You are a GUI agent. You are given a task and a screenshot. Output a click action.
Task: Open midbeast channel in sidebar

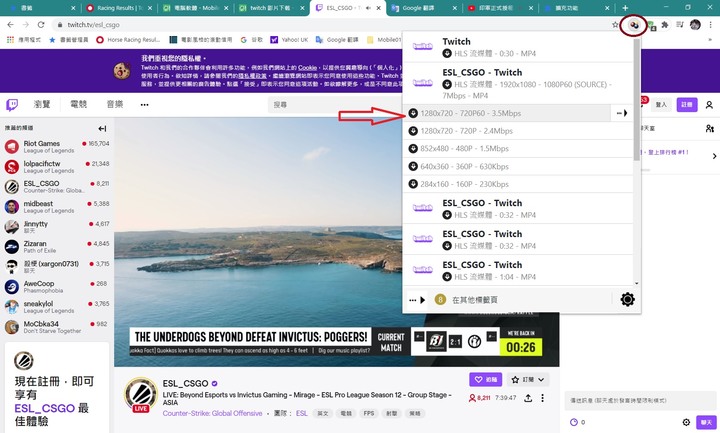point(57,207)
